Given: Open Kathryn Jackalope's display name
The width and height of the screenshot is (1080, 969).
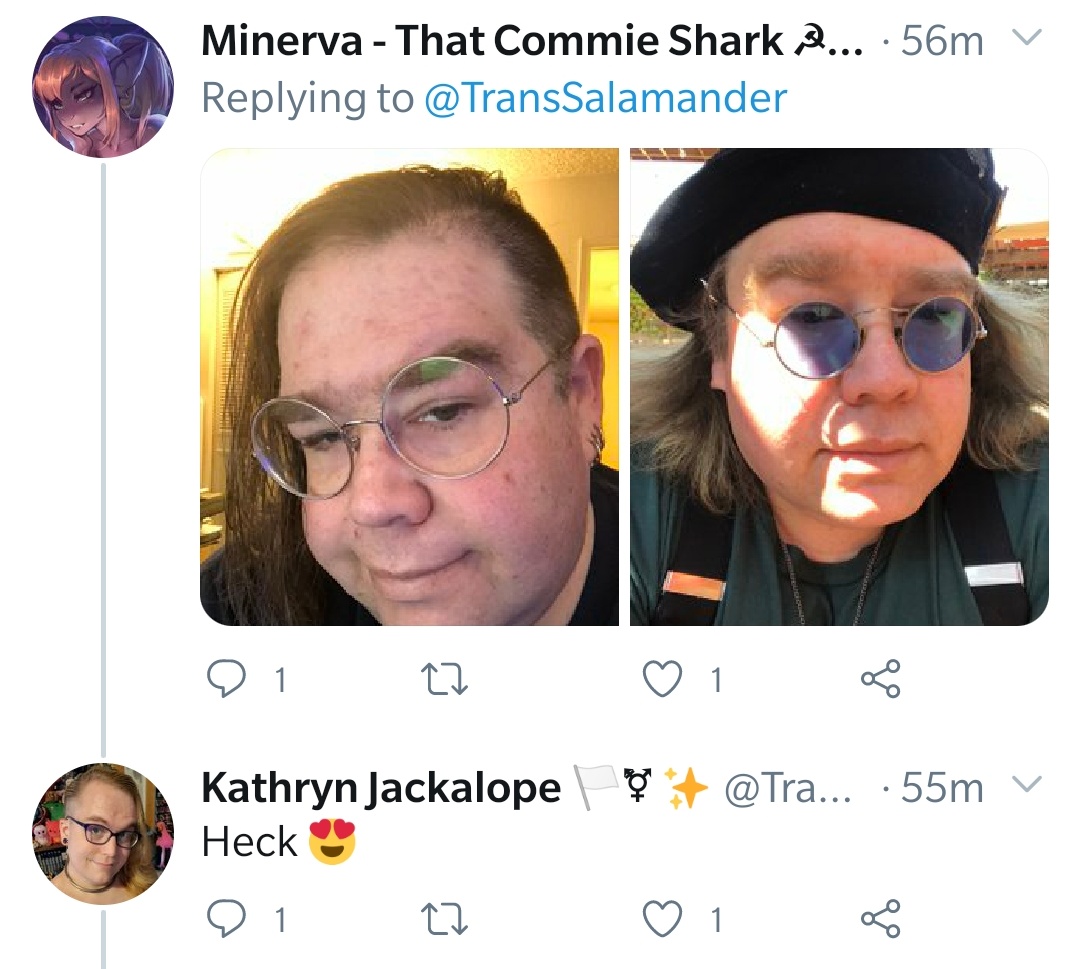Looking at the screenshot, I should 381,788.
